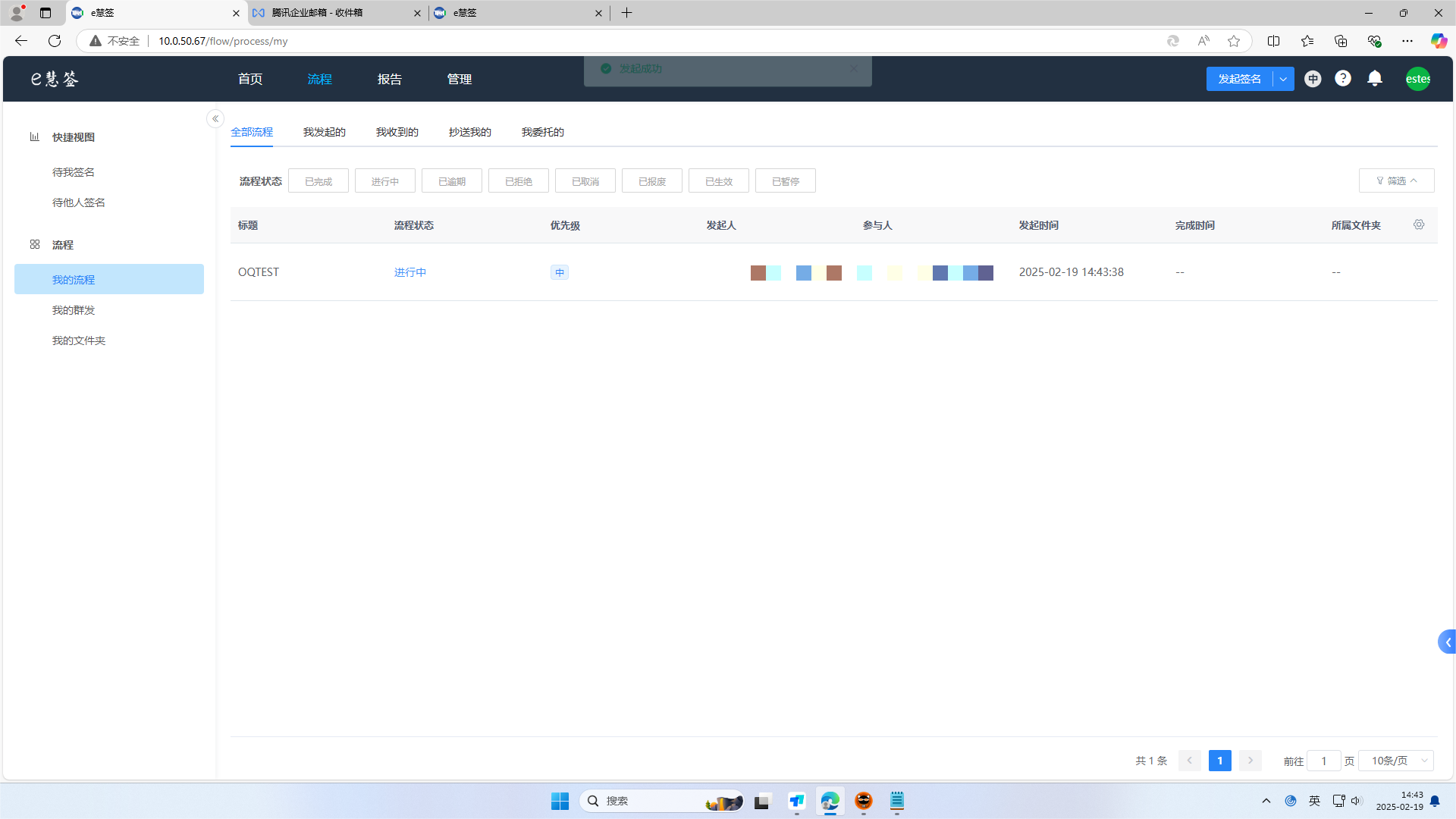
Task: Toggle the 已拒绝 status filter
Action: pyautogui.click(x=519, y=181)
